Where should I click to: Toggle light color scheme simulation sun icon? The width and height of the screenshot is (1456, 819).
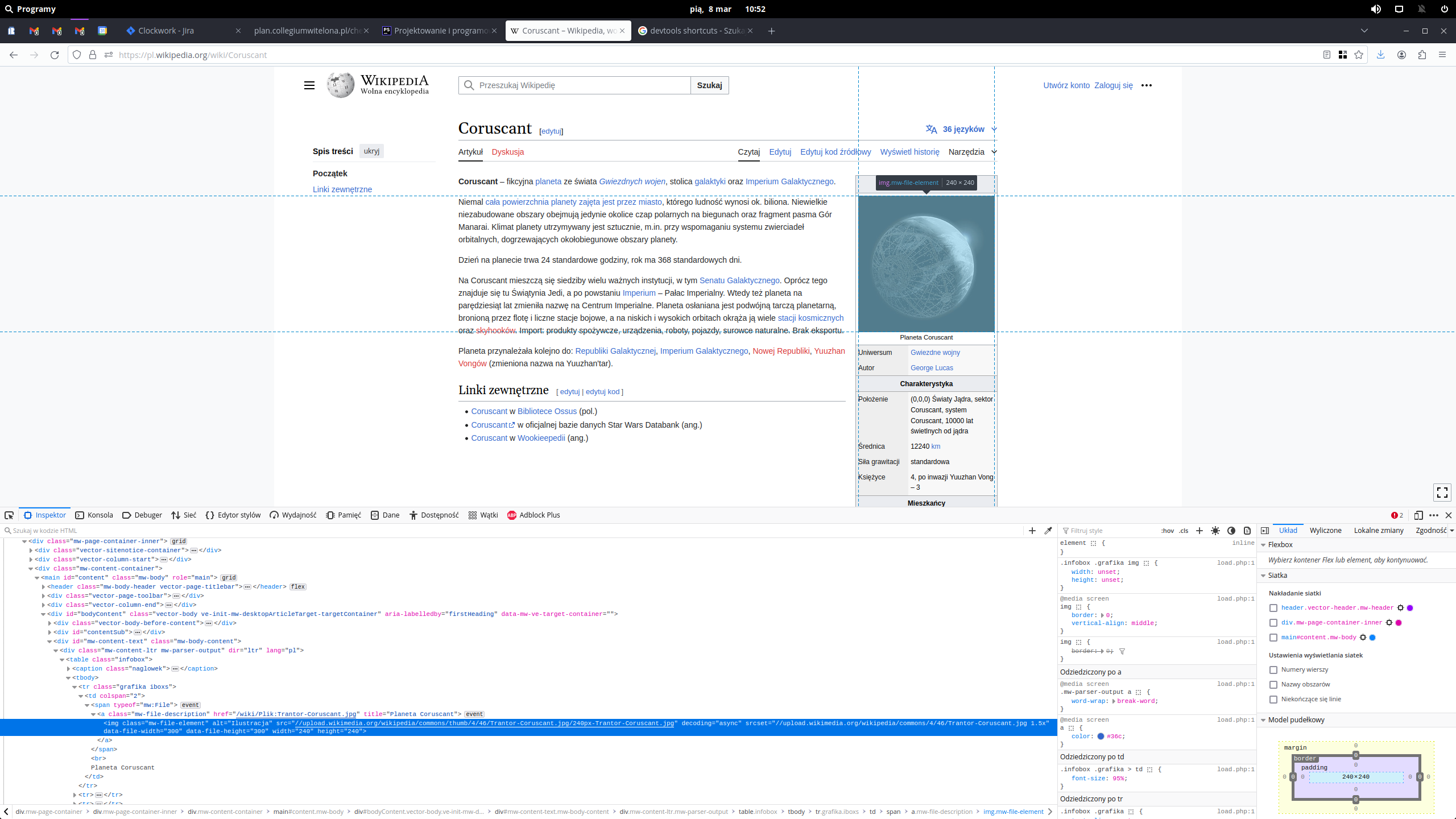click(x=1215, y=531)
